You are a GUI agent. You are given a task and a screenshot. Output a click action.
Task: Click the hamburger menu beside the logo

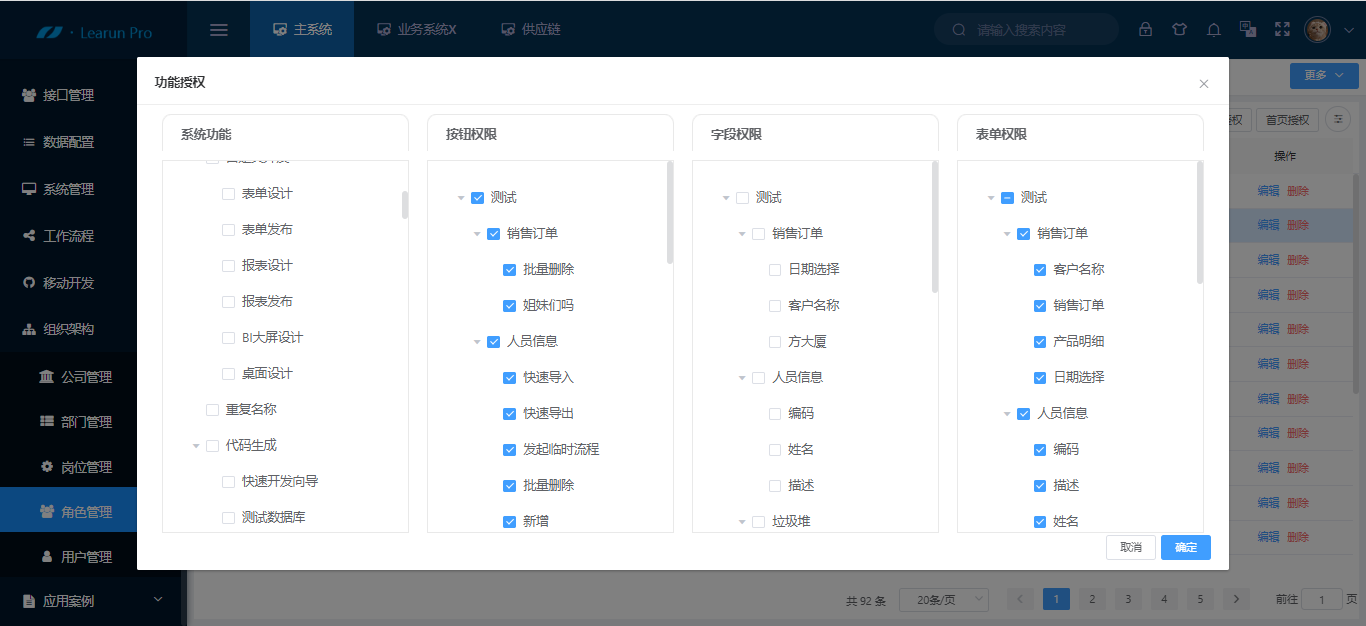click(x=218, y=29)
